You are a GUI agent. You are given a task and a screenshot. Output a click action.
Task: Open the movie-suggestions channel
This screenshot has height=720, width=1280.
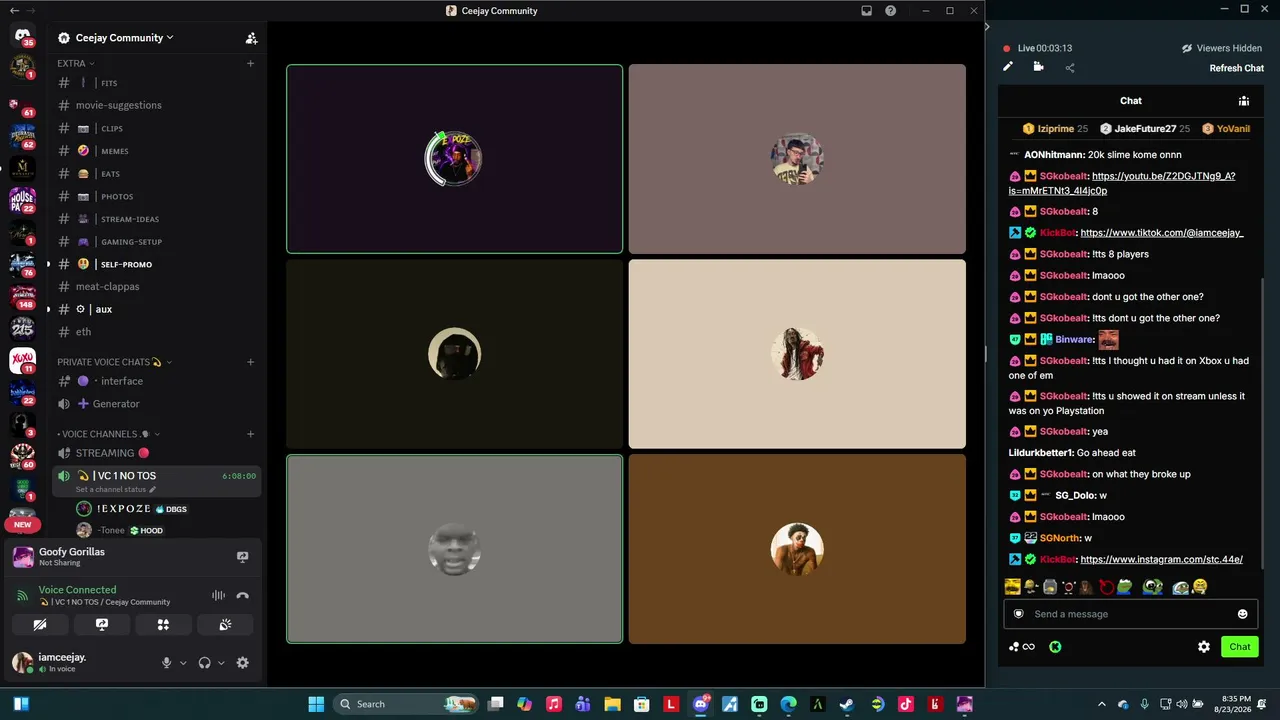point(157,105)
